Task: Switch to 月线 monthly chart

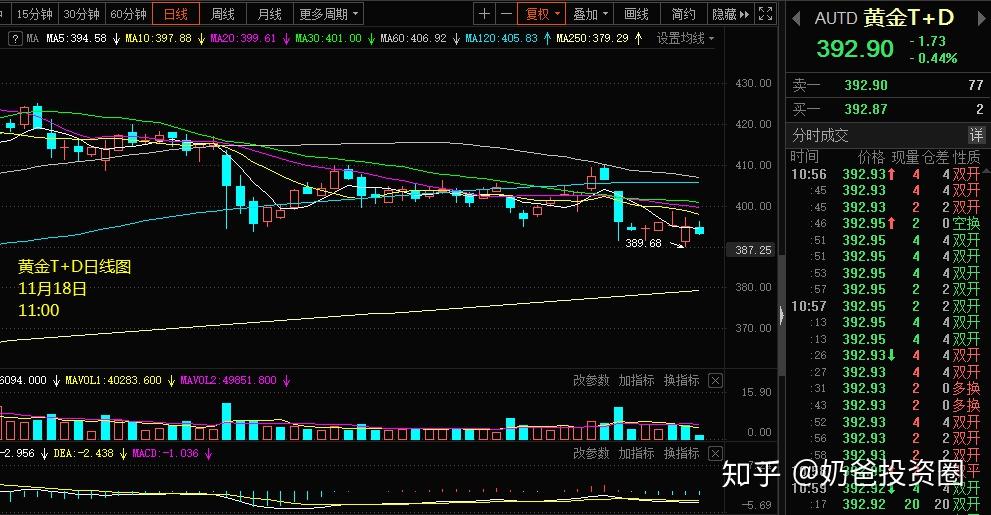Action: (x=270, y=14)
